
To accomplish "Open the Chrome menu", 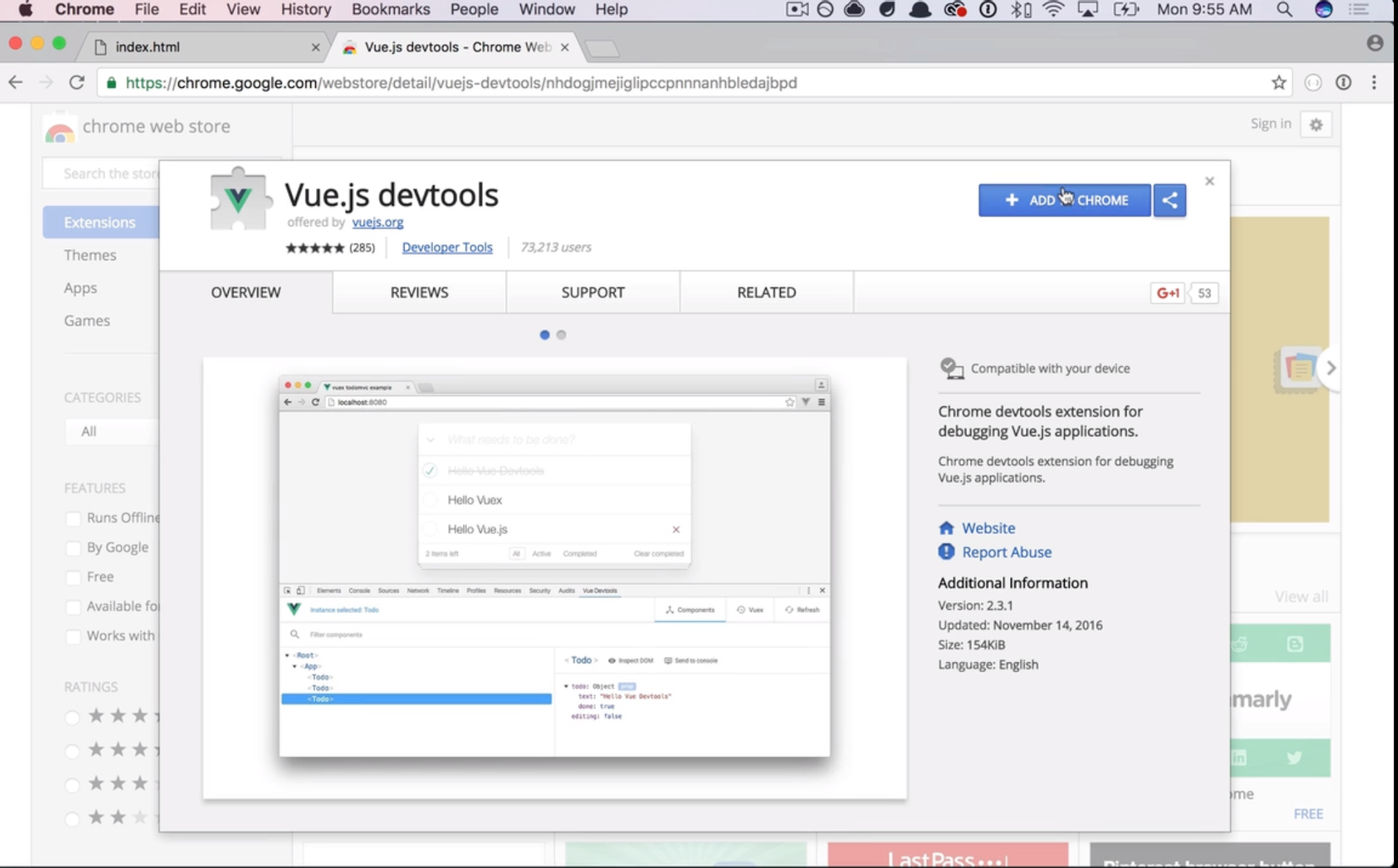I will click(x=84, y=9).
